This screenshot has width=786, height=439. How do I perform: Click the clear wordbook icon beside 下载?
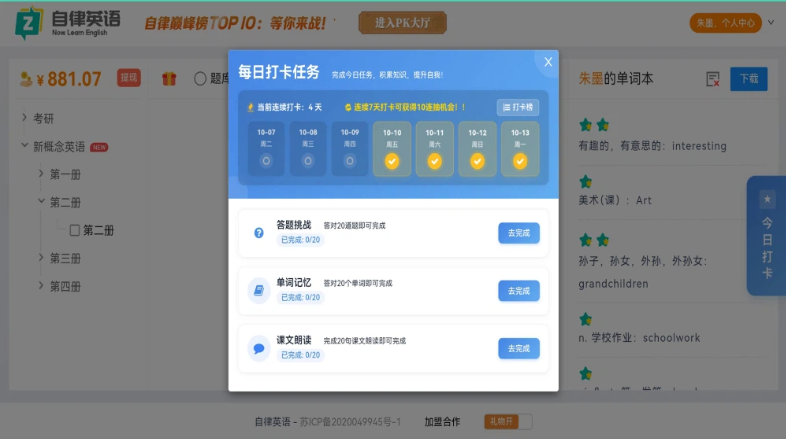[x=712, y=79]
